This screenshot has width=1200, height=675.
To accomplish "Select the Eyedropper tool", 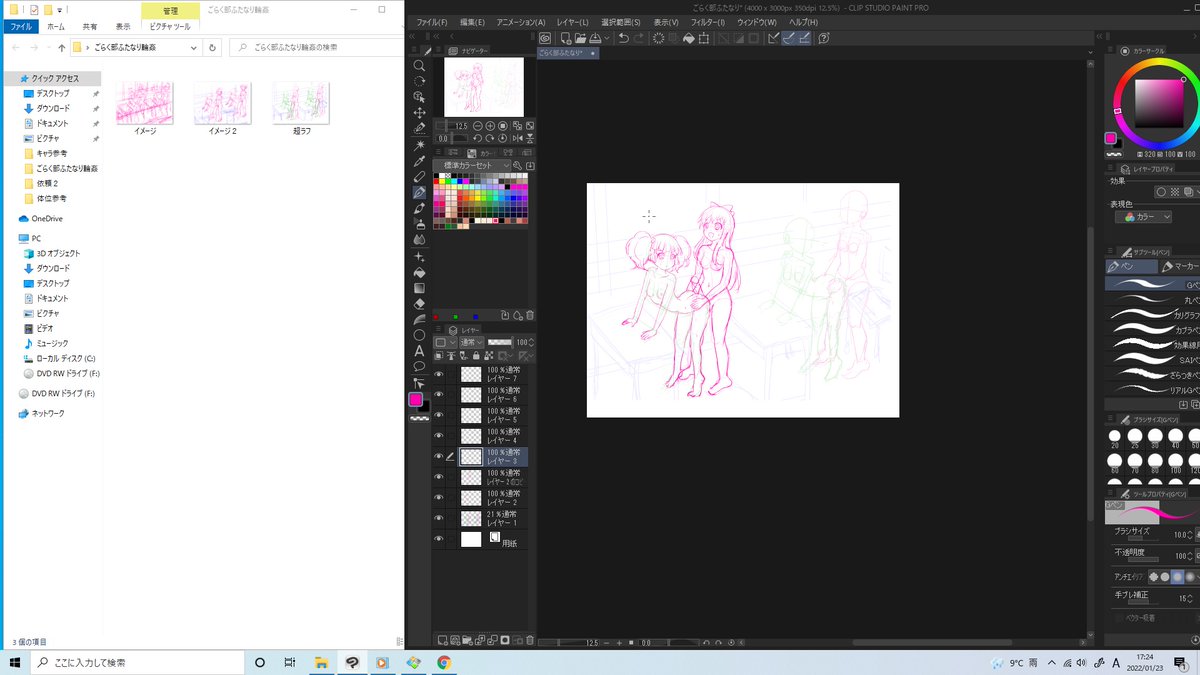I will coord(419,161).
